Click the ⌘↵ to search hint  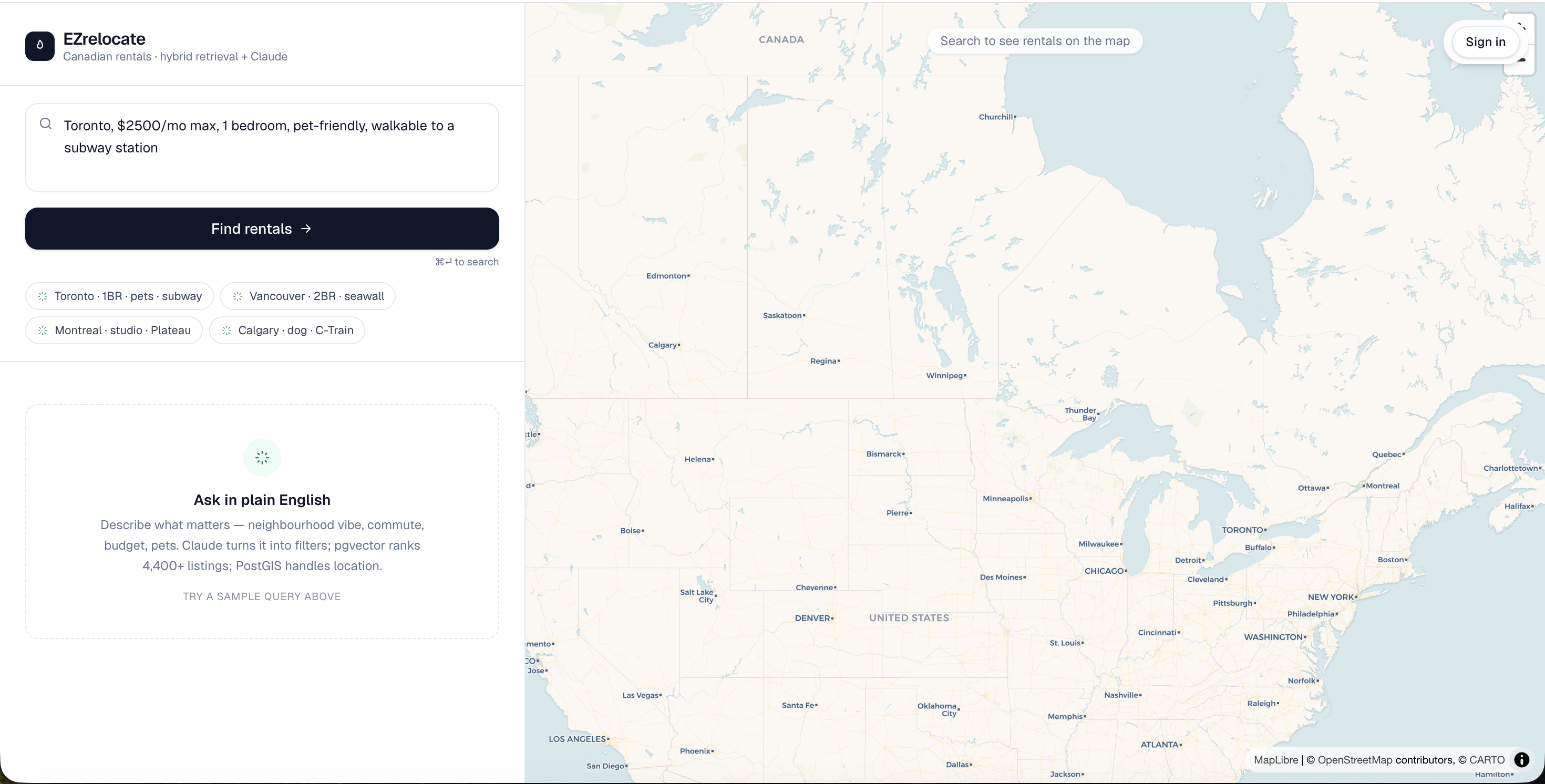coord(467,262)
